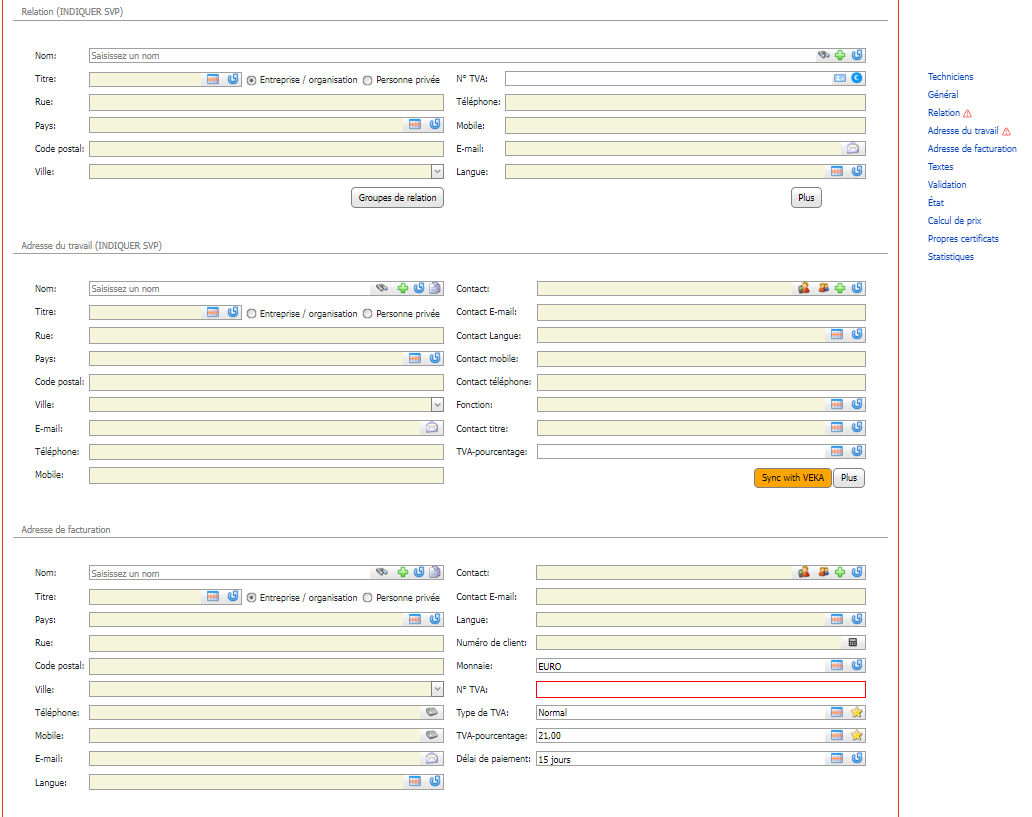Expand Ville dropdown in Adresse de facturation
The height and width of the screenshot is (817, 1032).
coord(437,689)
